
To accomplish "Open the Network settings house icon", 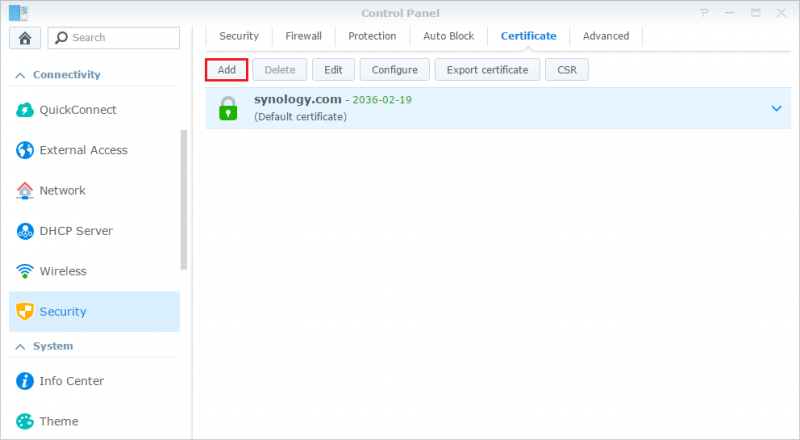I will [x=25, y=191].
